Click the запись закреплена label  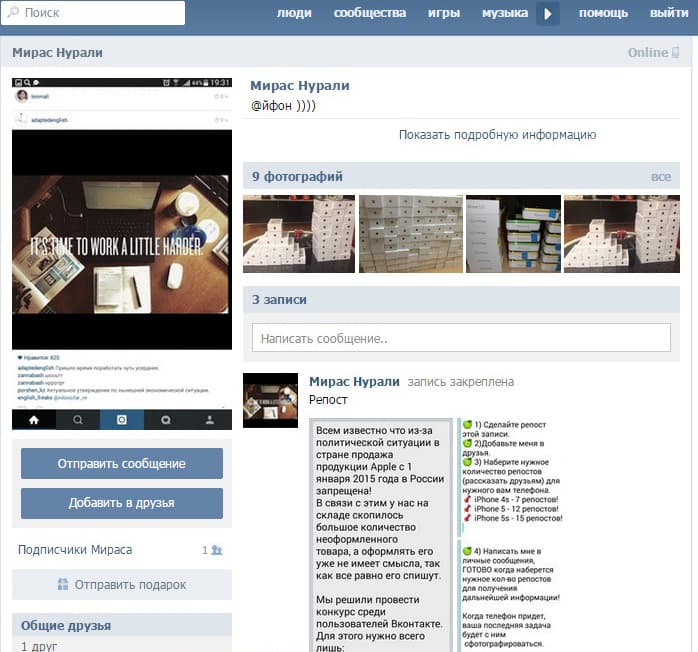(x=461, y=382)
